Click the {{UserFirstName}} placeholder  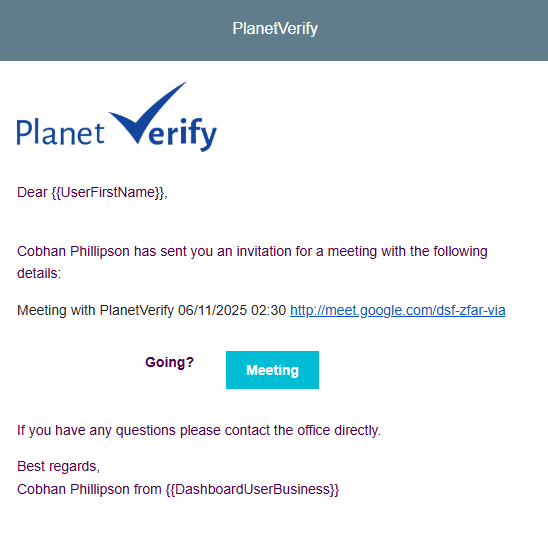[x=108, y=192]
